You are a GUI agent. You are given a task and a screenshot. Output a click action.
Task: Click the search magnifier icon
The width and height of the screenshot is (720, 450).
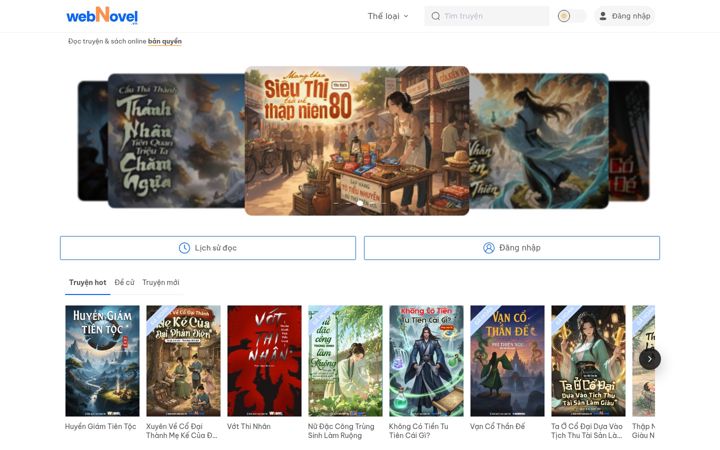click(x=436, y=16)
